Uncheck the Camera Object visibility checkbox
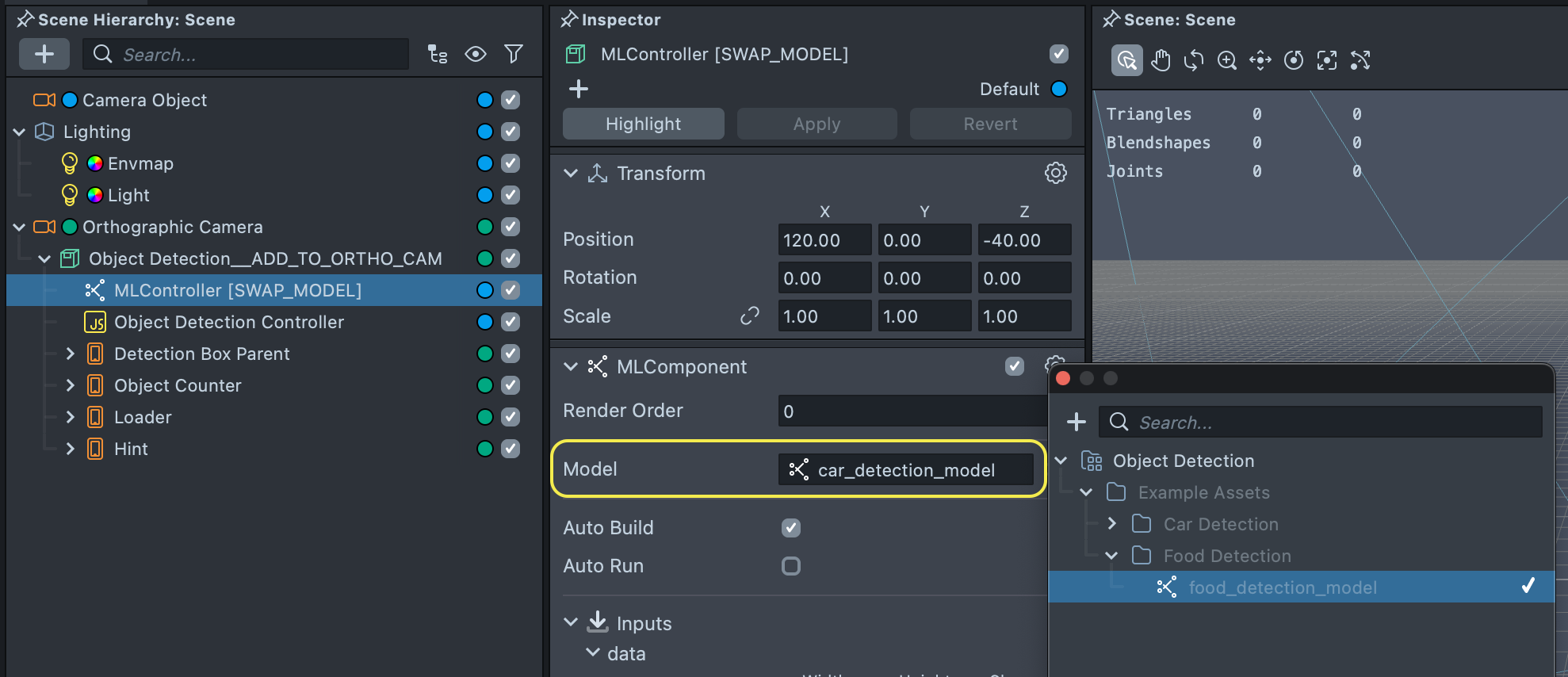 511,100
